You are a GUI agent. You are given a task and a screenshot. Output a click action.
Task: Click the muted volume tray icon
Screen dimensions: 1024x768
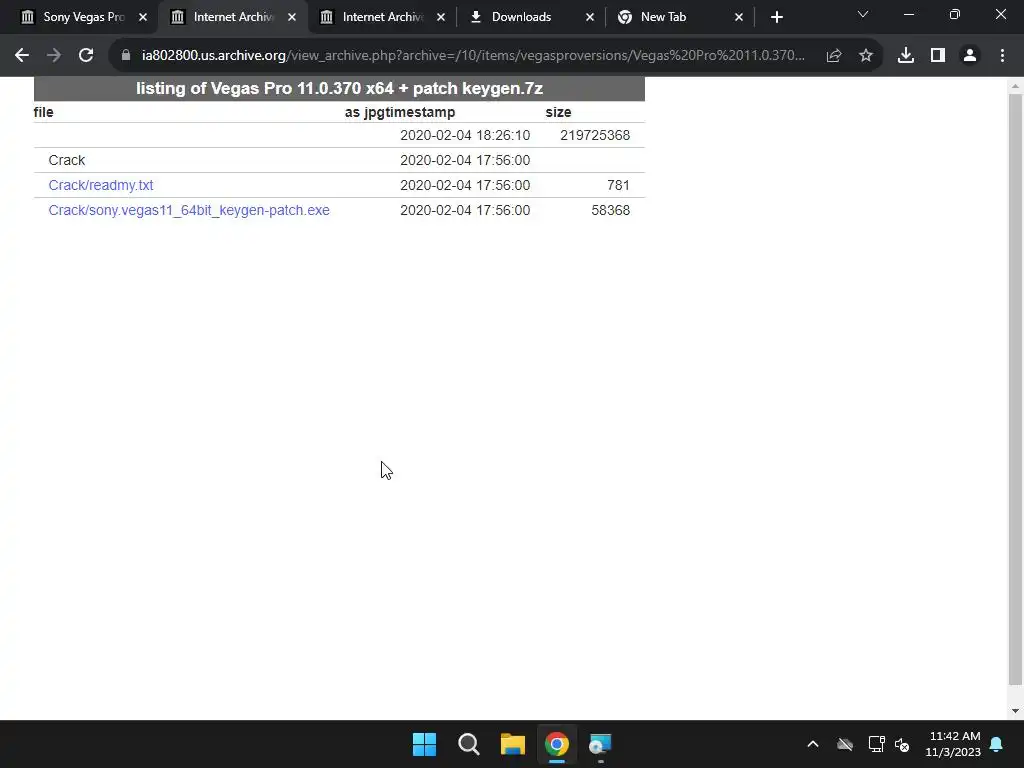point(902,744)
